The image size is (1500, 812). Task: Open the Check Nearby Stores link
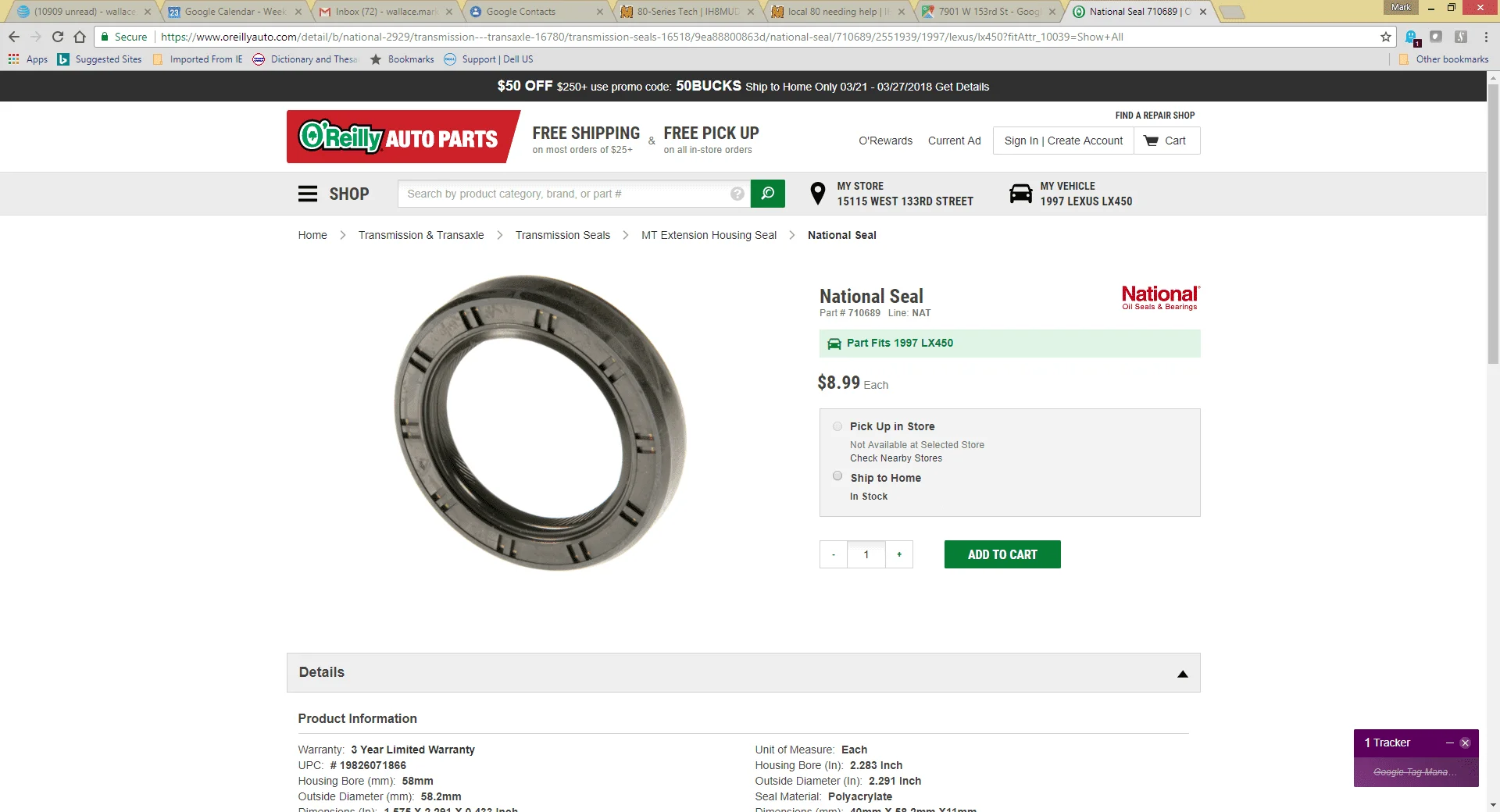pos(895,458)
